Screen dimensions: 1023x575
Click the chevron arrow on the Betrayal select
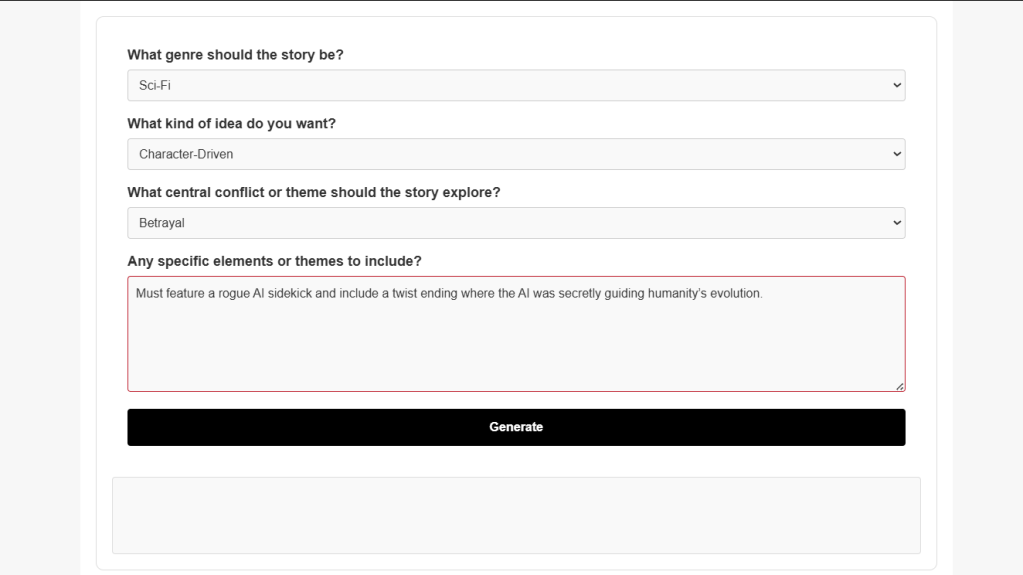pyautogui.click(x=896, y=223)
